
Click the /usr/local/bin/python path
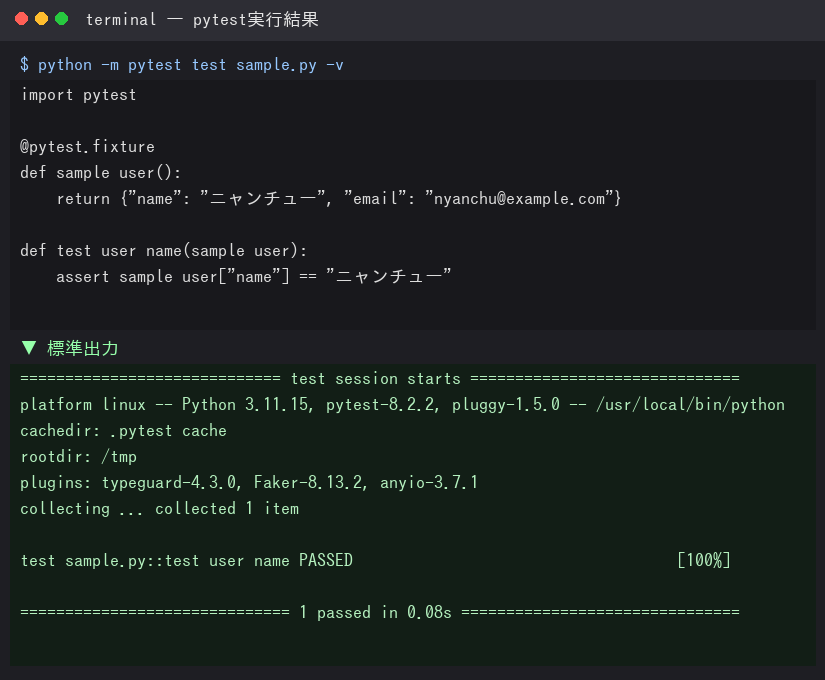coord(690,404)
